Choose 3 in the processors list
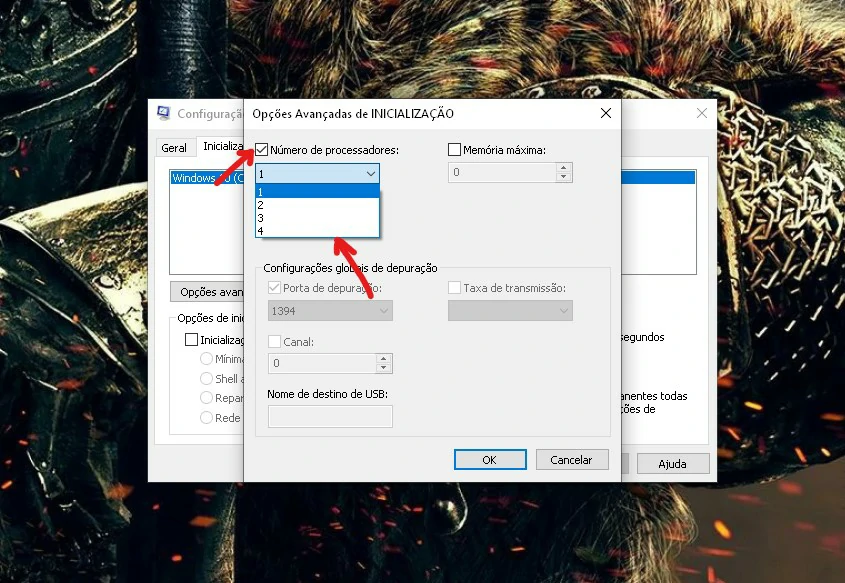 (317, 218)
